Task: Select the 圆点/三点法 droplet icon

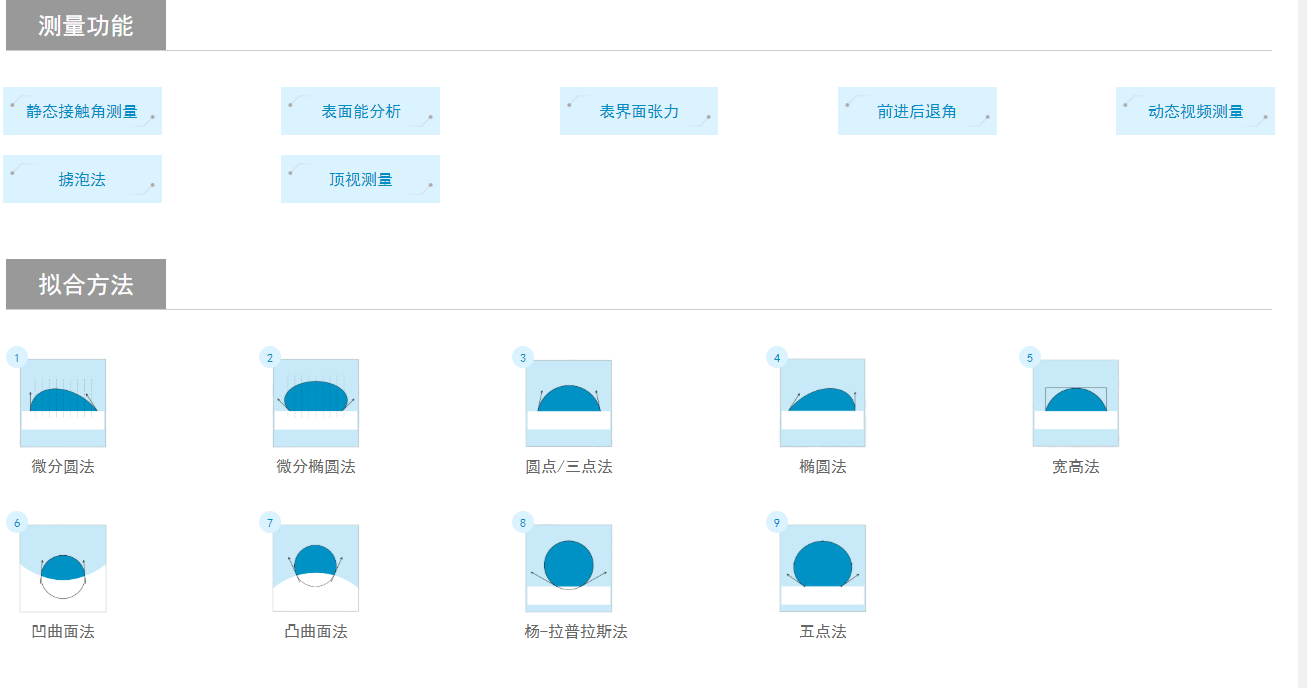Action: pos(569,403)
